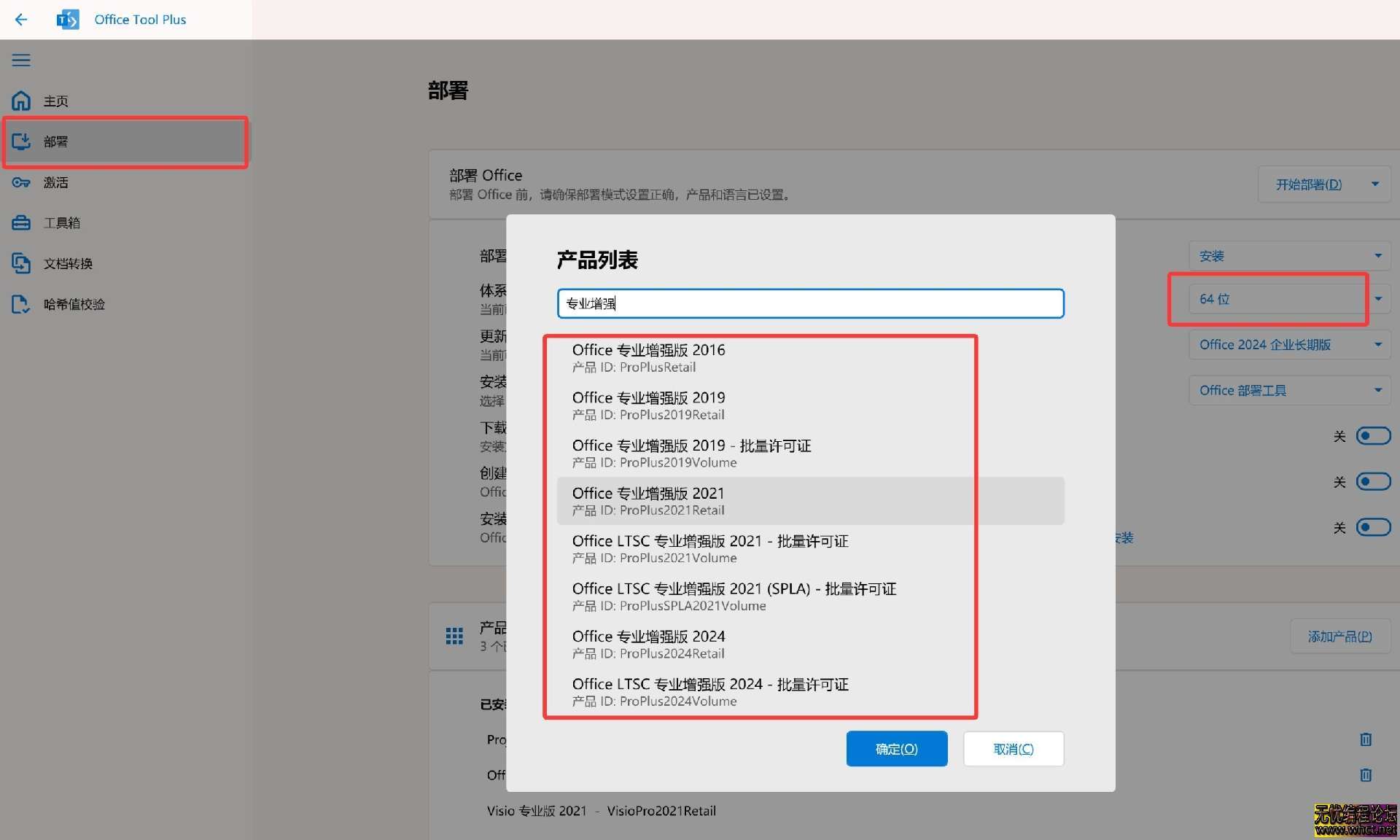The image size is (1400, 840).
Task: Click the 添加产品 button
Action: tap(1339, 636)
